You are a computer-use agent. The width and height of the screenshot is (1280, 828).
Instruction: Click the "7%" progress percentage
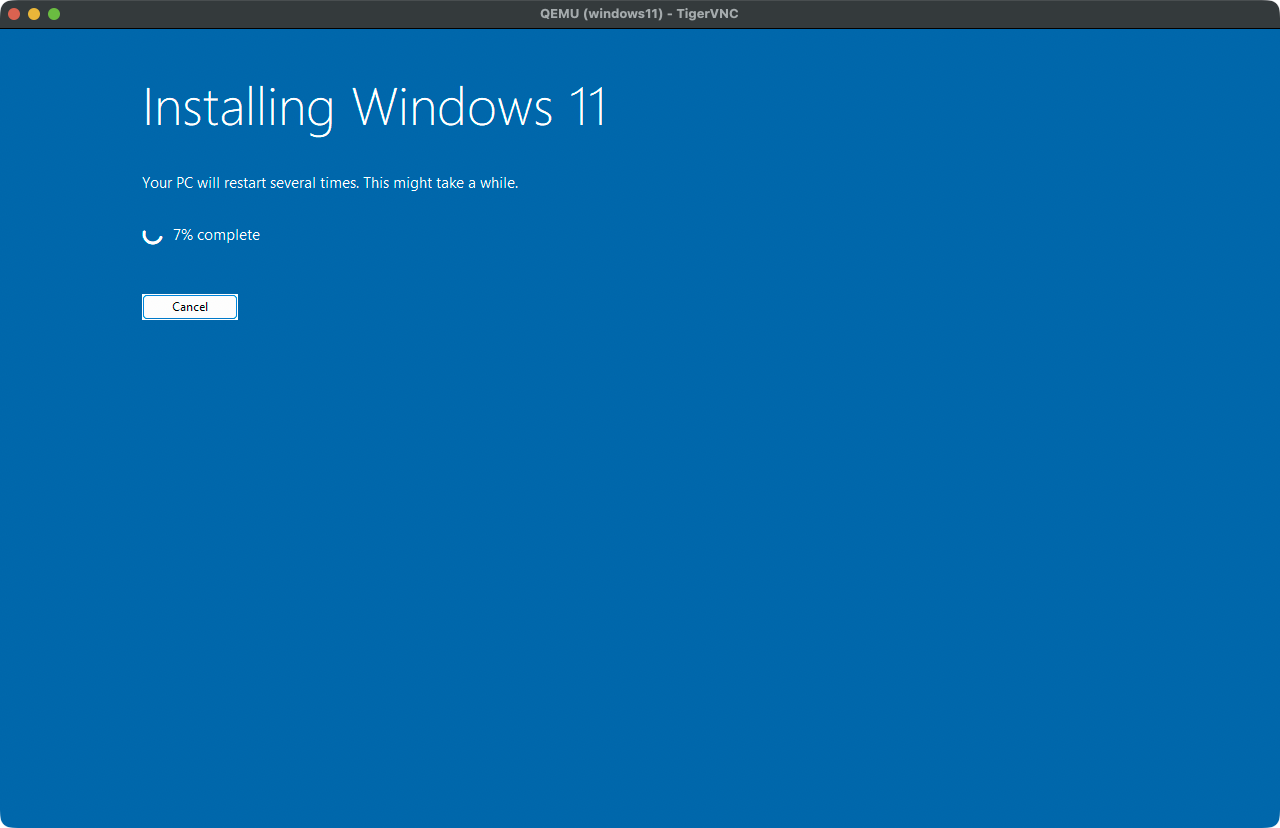(x=183, y=235)
